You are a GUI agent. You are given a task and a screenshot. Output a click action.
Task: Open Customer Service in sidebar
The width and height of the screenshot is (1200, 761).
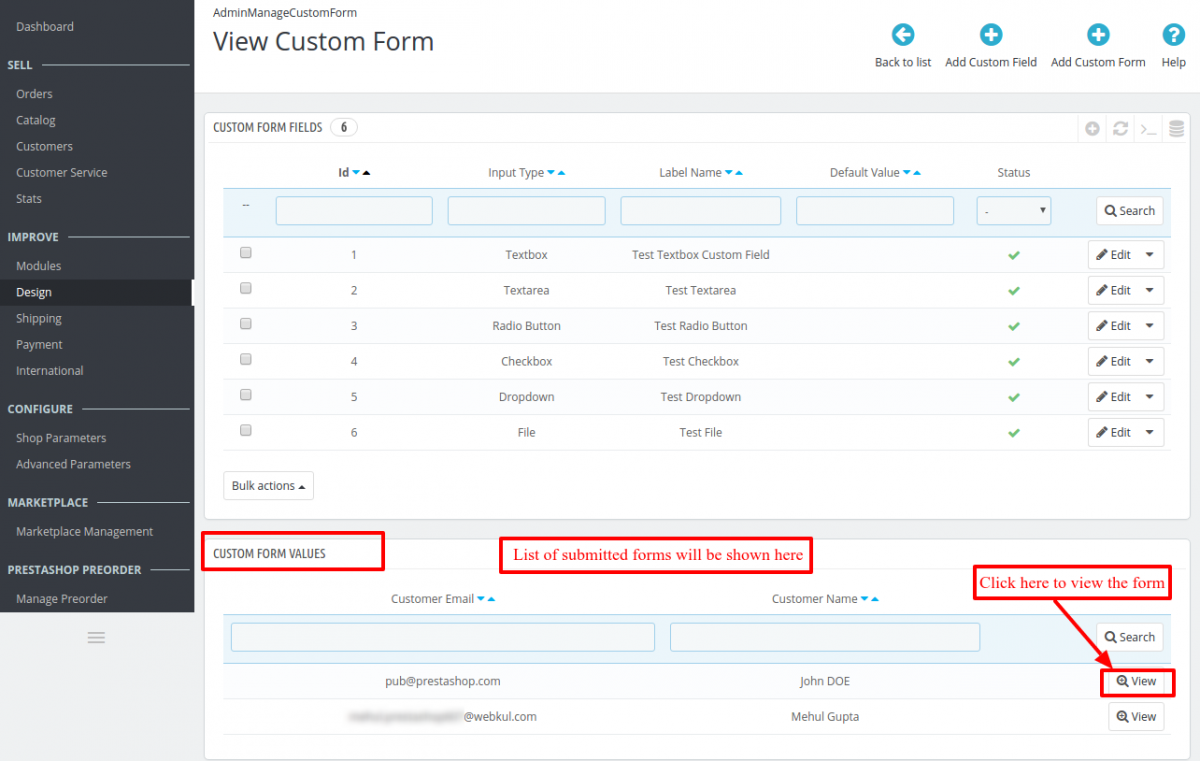[x=62, y=173]
